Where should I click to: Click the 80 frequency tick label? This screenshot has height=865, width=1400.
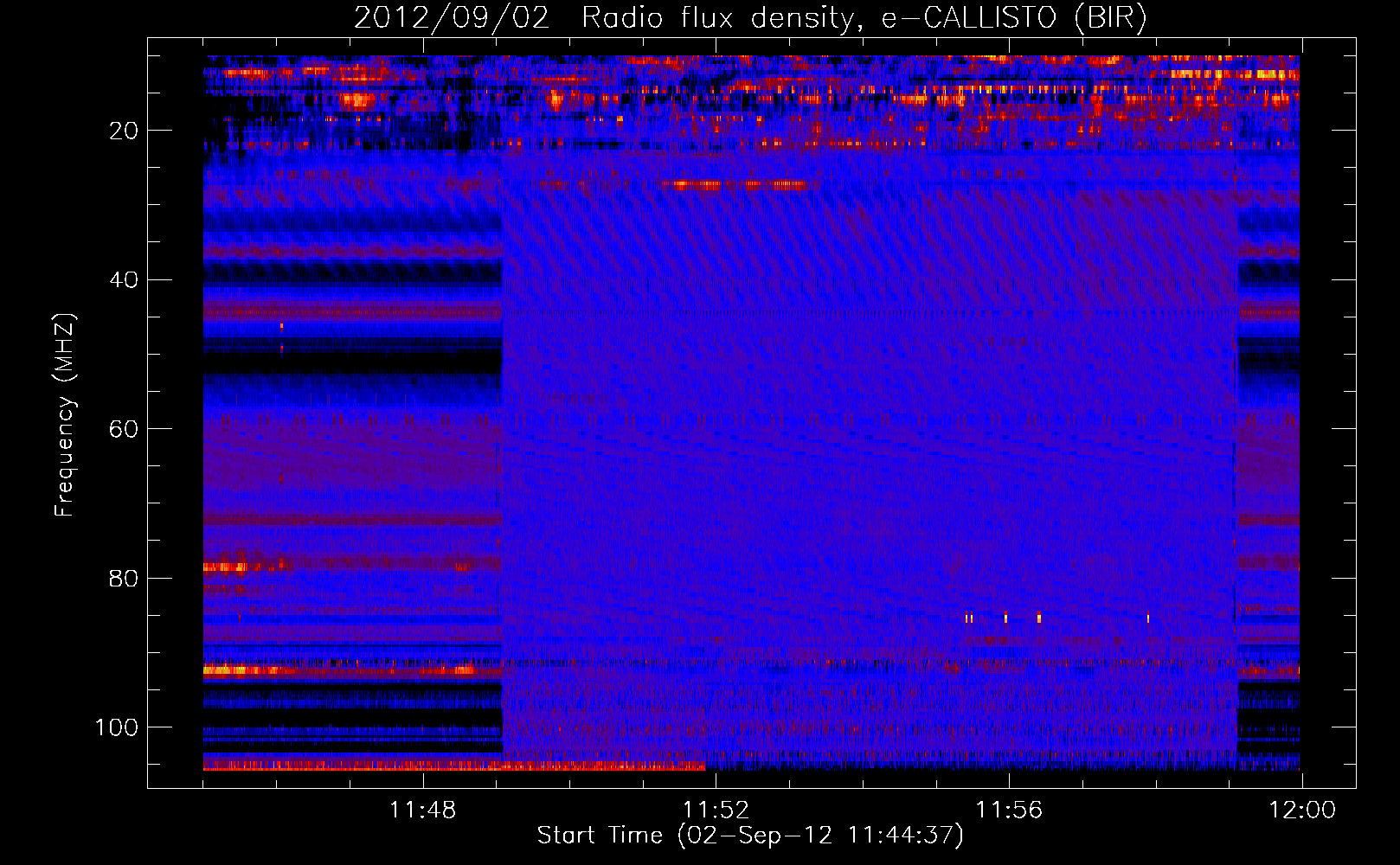[x=125, y=578]
